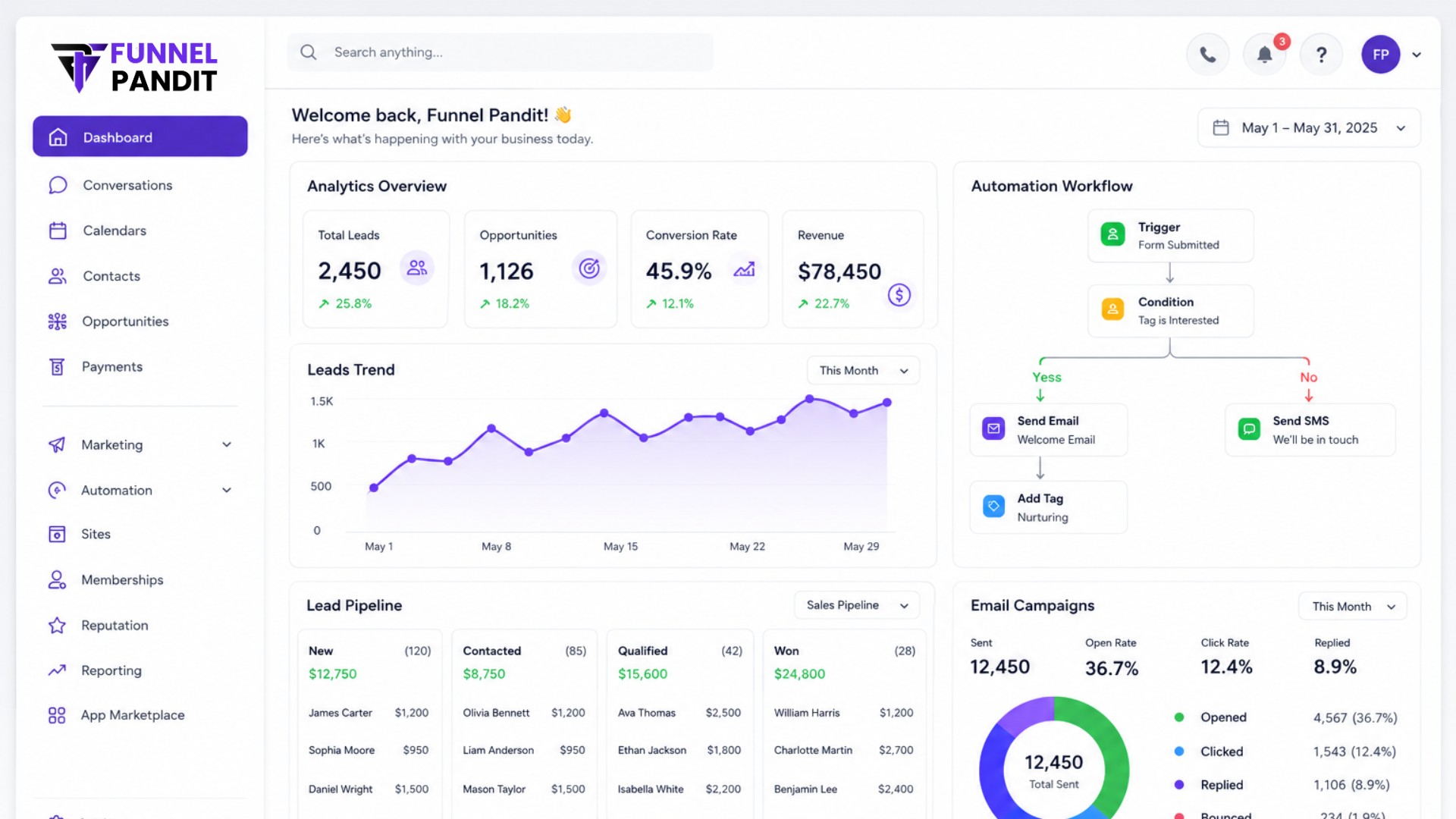Viewport: 1456px width, 819px height.
Task: Open the profile dropdown chevron
Action: pos(1417,55)
